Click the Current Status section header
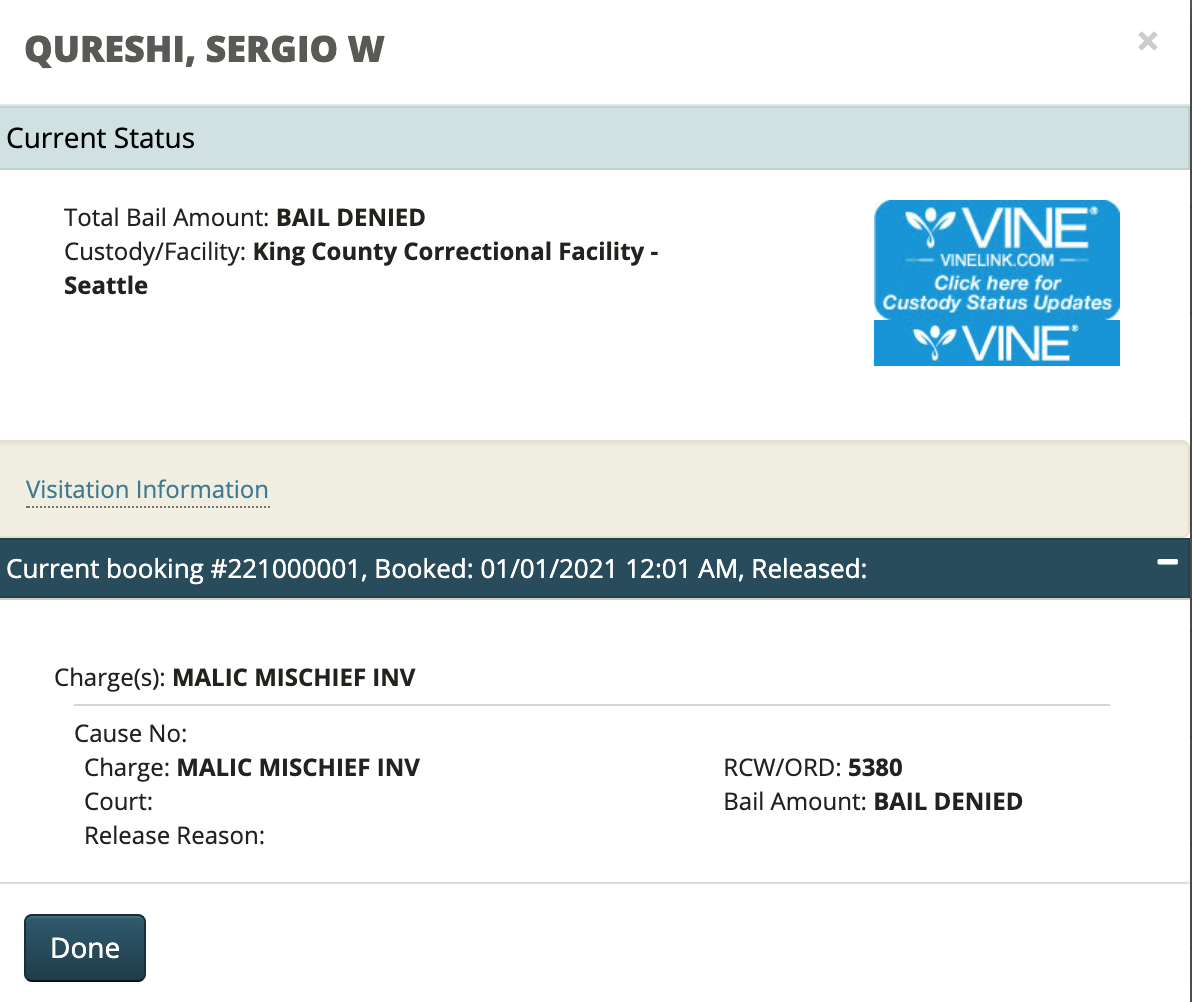Image resolution: width=1192 pixels, height=1002 pixels. coord(101,138)
